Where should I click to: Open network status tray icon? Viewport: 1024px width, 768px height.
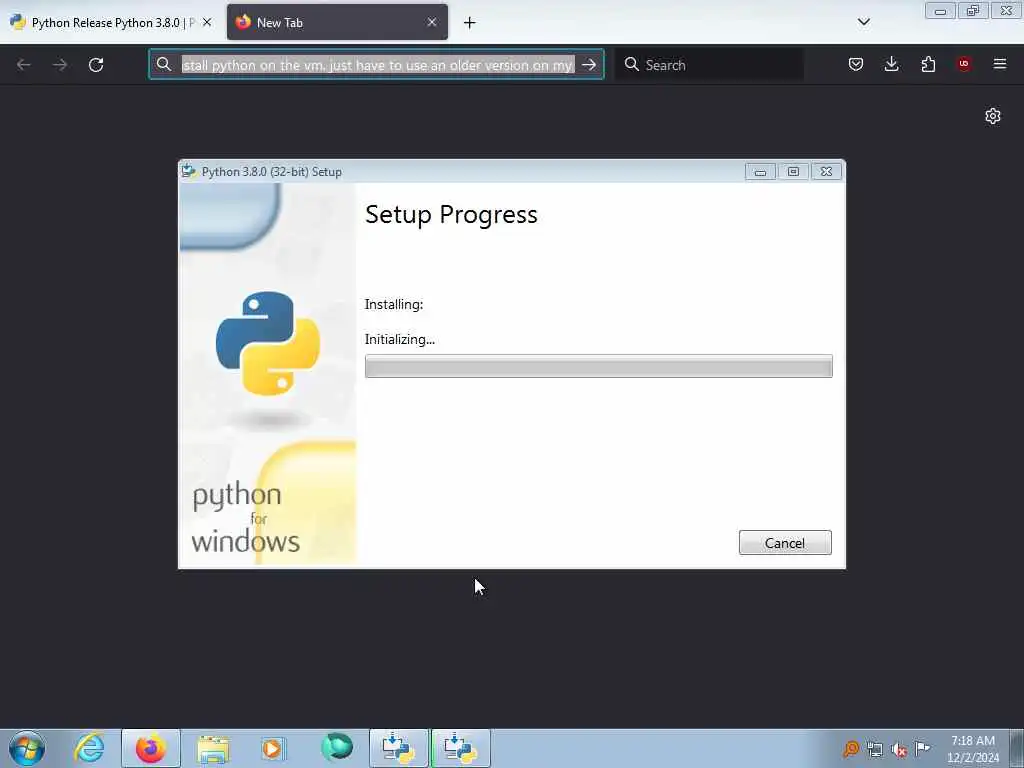[x=875, y=748]
